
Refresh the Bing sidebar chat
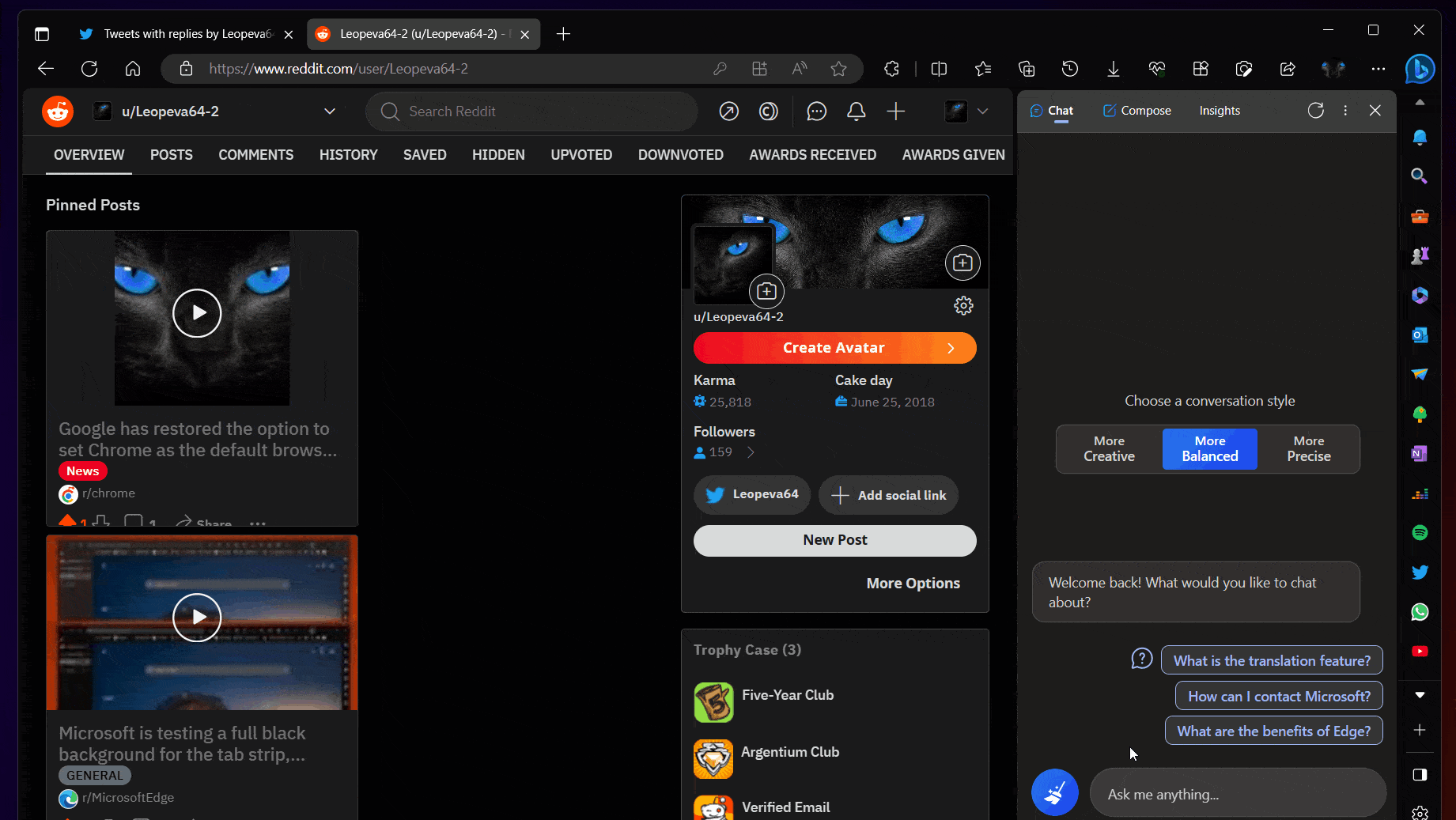tap(1315, 111)
